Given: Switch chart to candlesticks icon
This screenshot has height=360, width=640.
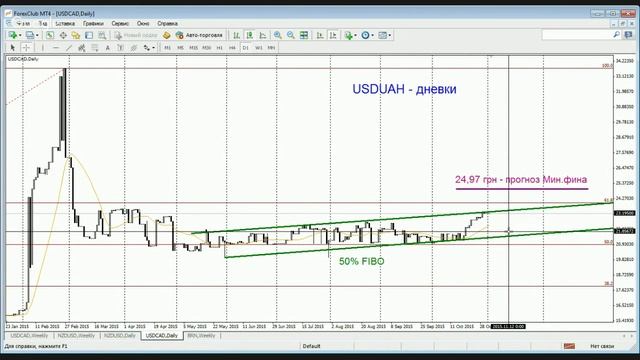Looking at the screenshot, I should pyautogui.click(x=249, y=36).
